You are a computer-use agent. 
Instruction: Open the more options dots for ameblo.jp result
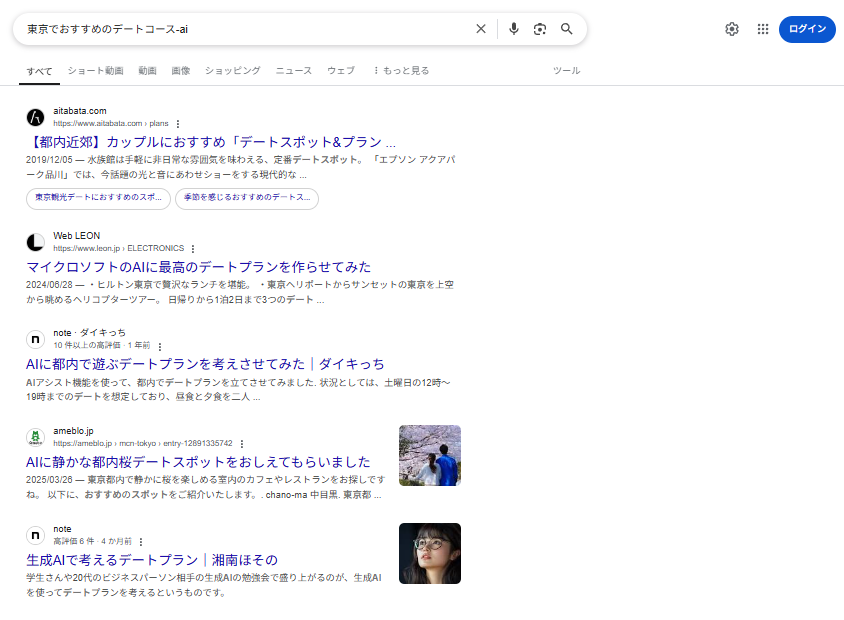tap(242, 444)
